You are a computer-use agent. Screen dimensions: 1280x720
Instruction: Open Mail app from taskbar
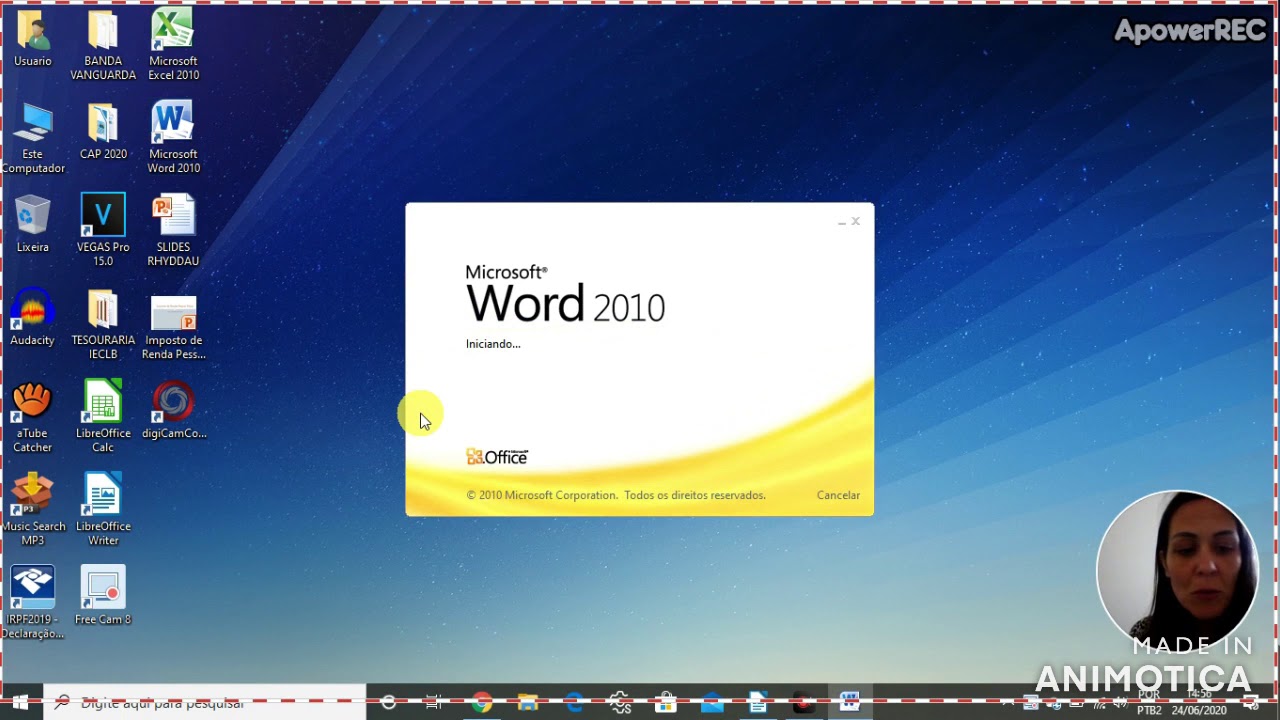[712, 703]
